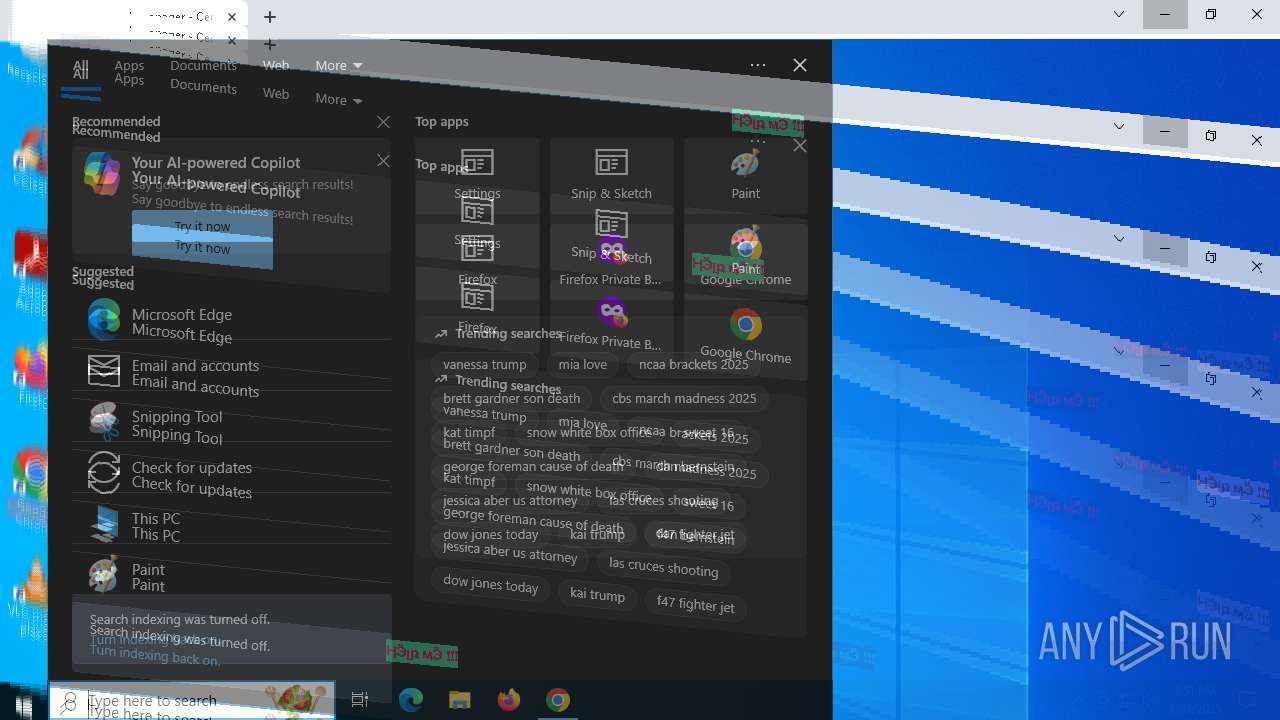Close the current browser tab
The image size is (1280, 720).
pyautogui.click(x=232, y=17)
